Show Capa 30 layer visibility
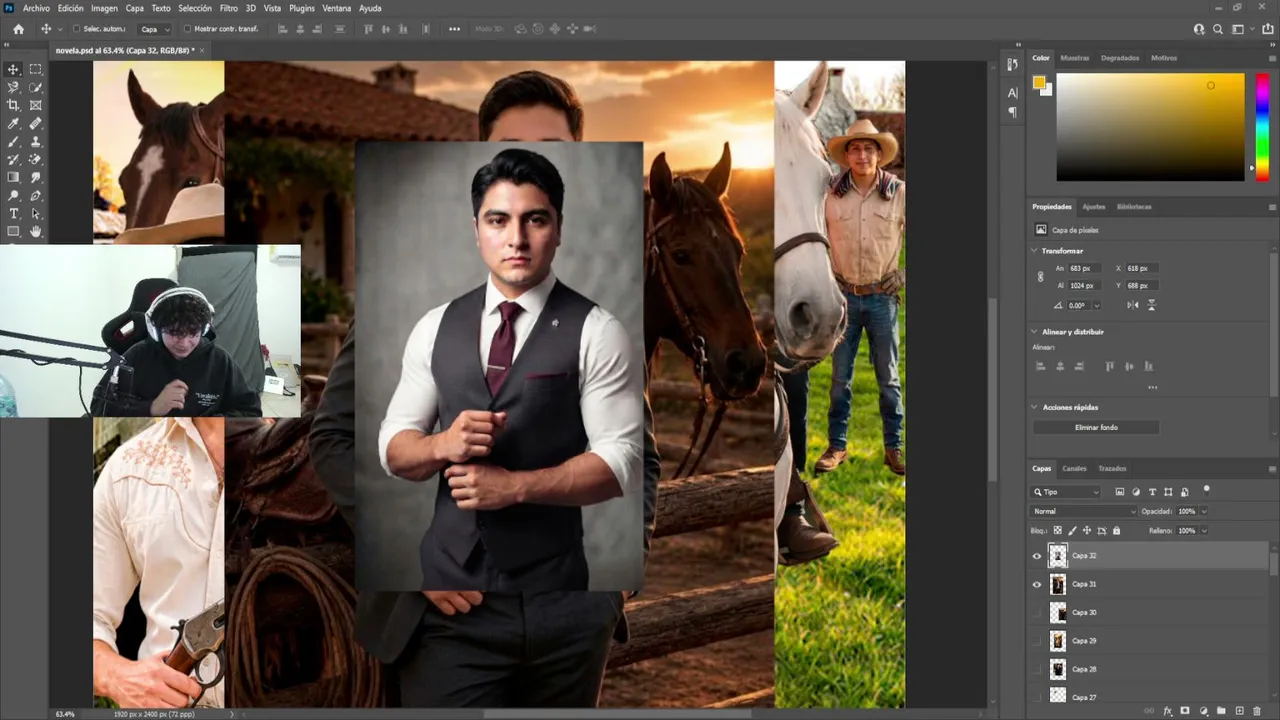1280x720 pixels. (1037, 612)
